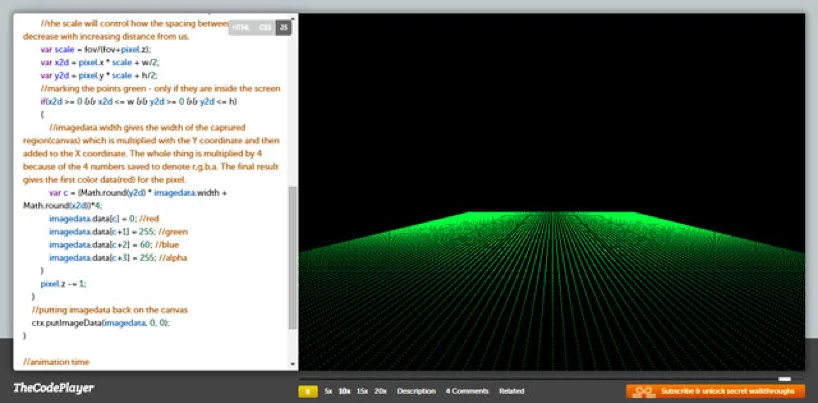Viewport: 818px width, 403px height.
Task: Click the playback progress slider handle
Action: (785, 379)
